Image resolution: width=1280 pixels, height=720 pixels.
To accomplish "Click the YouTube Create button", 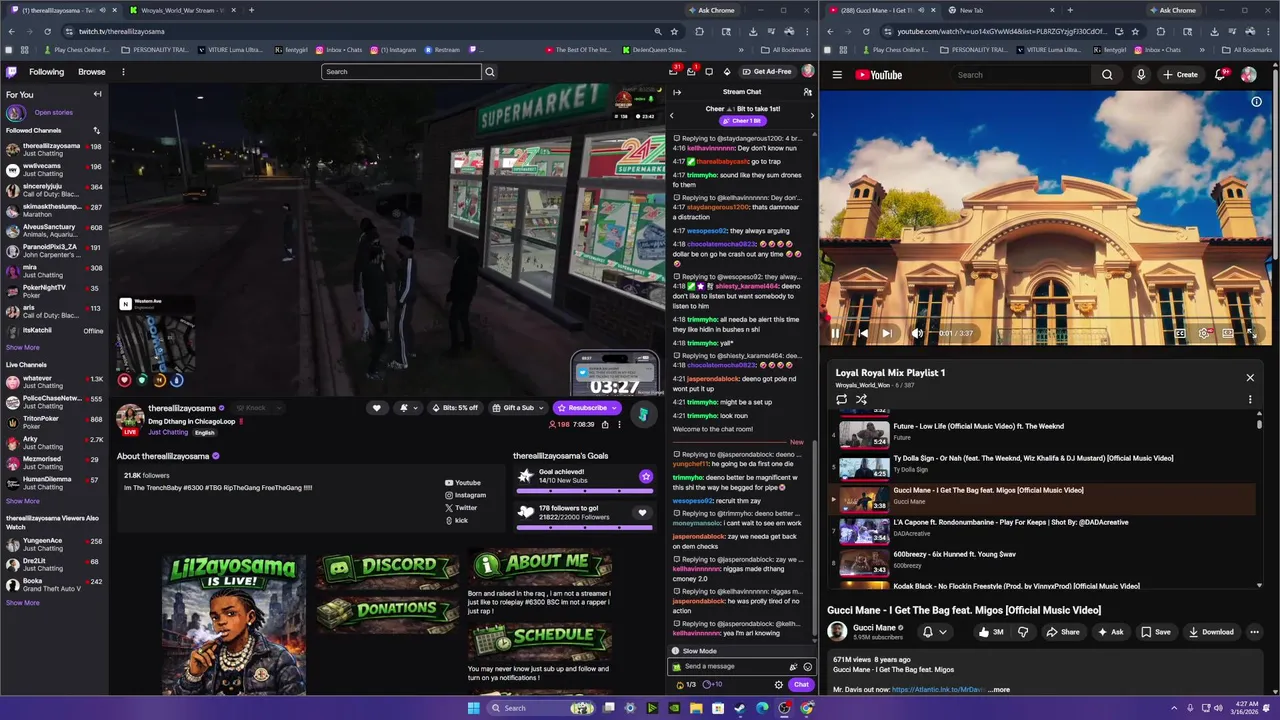I will pos(1180,75).
